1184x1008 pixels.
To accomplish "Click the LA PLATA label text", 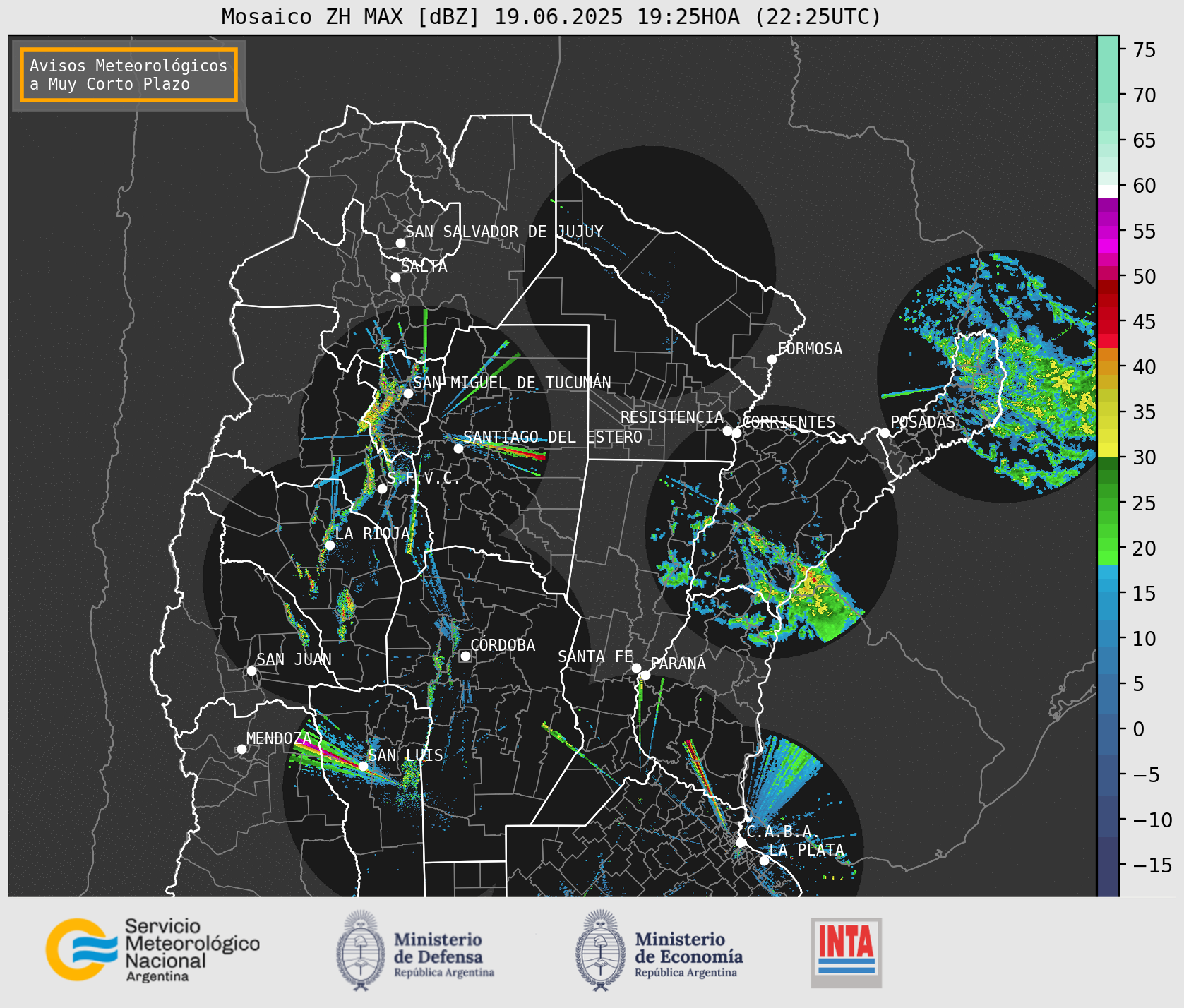I will point(806,850).
